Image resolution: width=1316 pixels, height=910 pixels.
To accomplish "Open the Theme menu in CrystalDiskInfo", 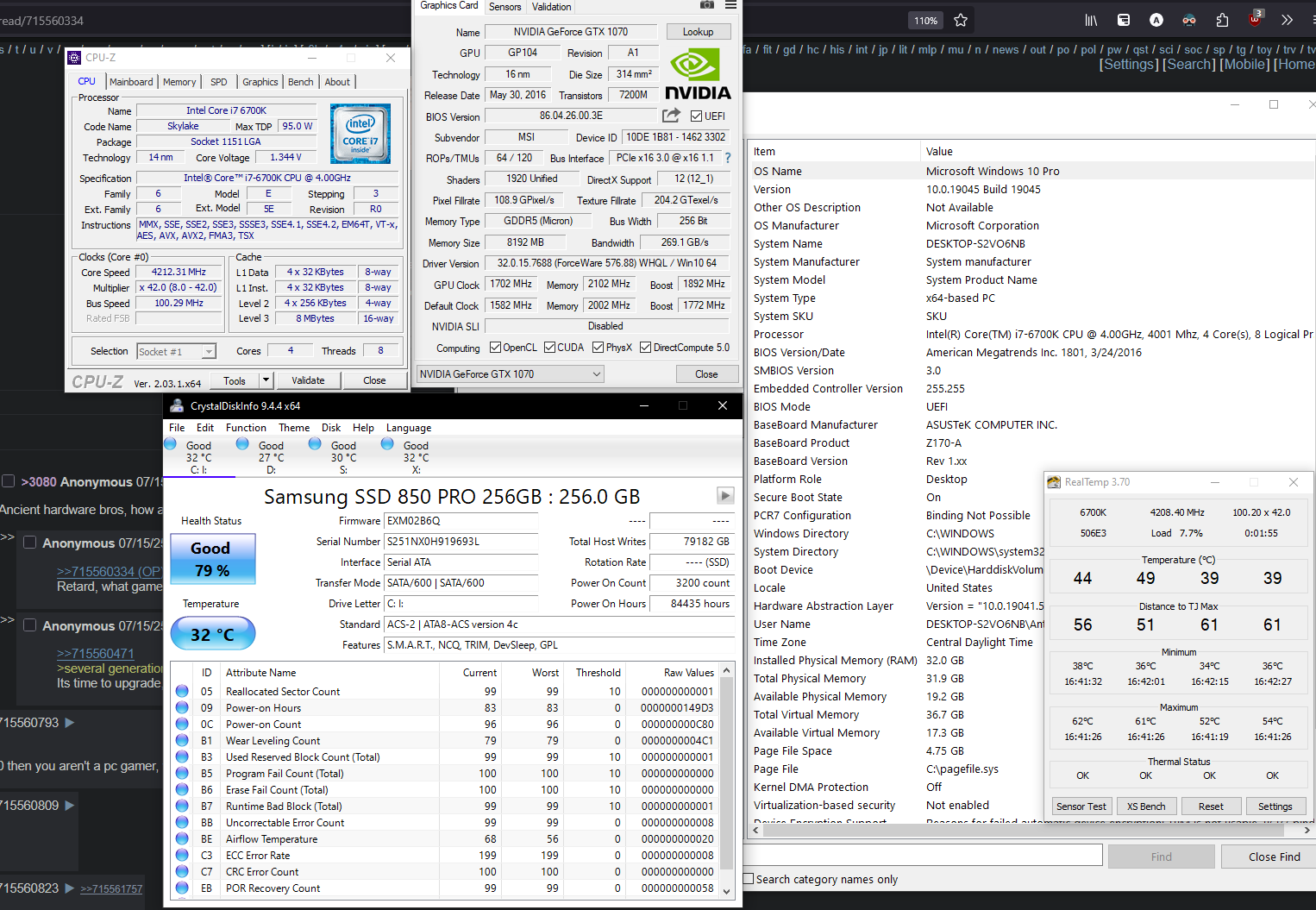I will point(294,428).
